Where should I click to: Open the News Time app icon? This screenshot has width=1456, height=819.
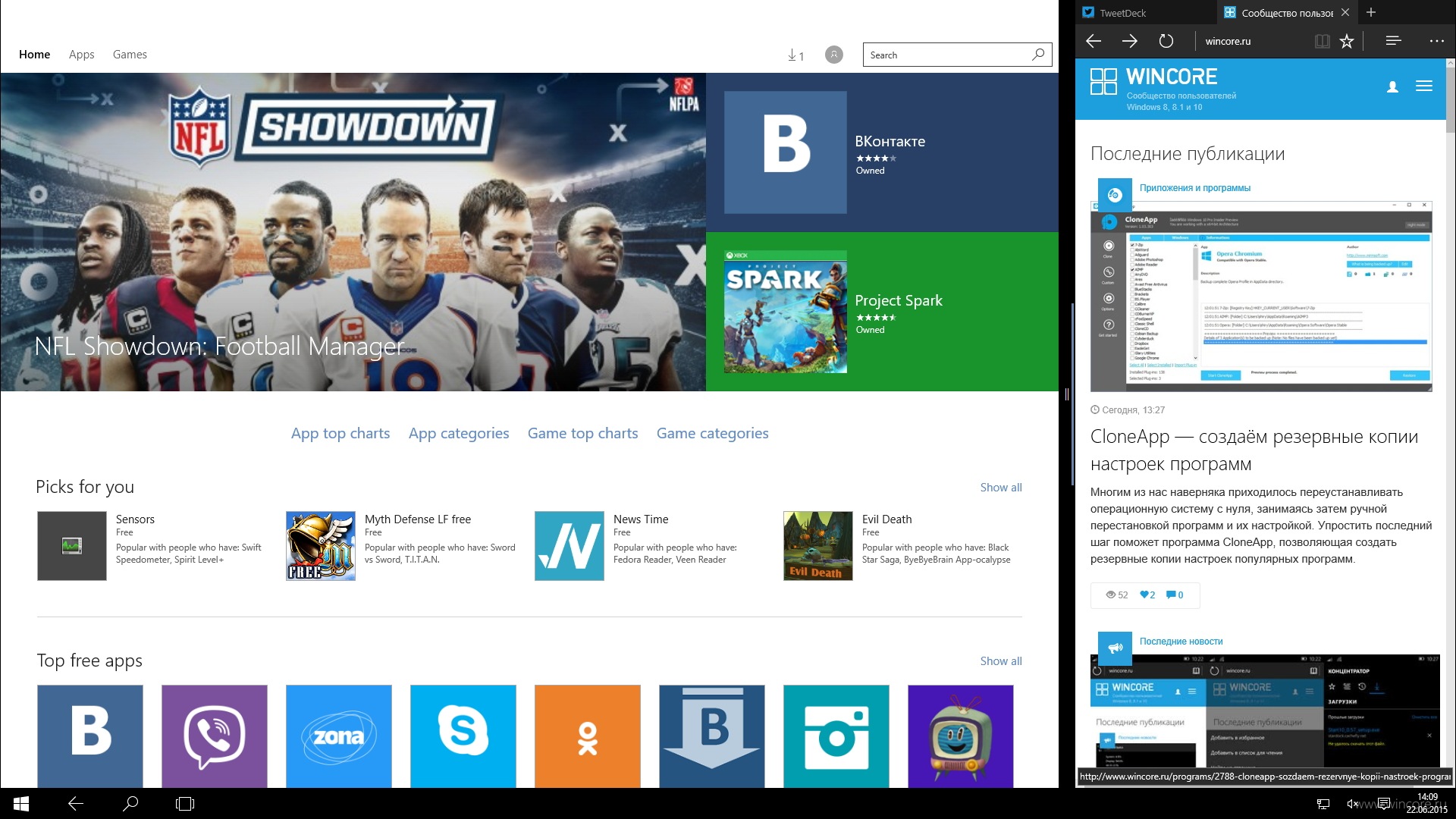pyautogui.click(x=570, y=546)
